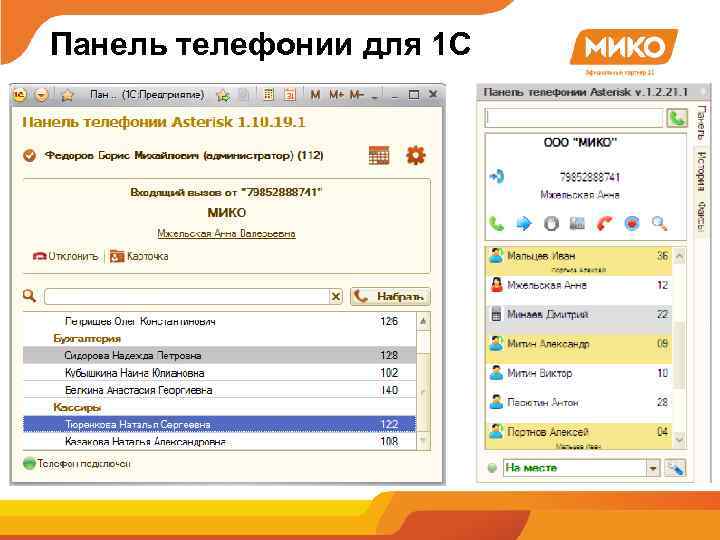
Task: Select the Бухгалтерия group header
Action: tap(219, 338)
